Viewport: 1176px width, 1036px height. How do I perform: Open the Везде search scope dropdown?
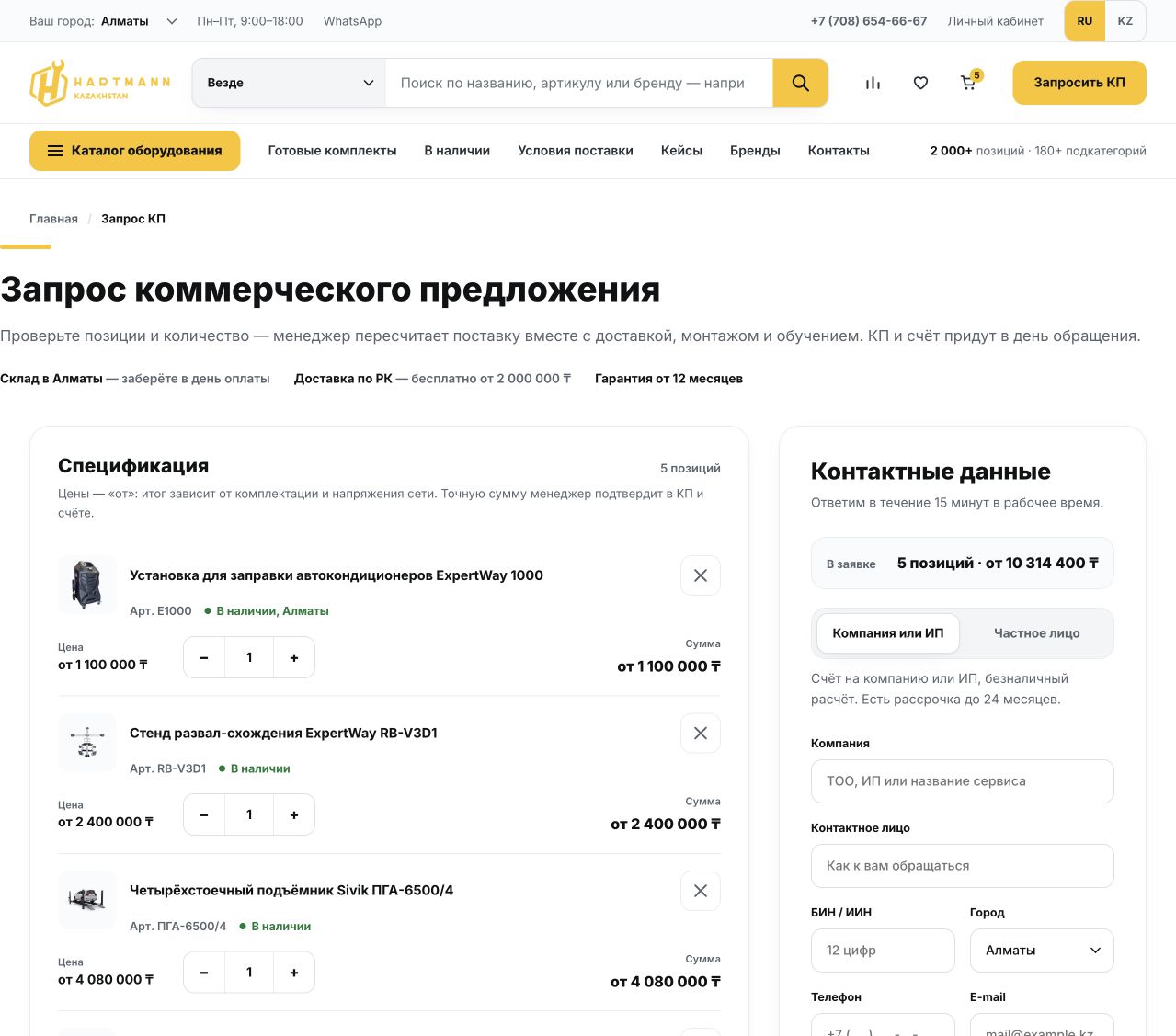pos(290,83)
